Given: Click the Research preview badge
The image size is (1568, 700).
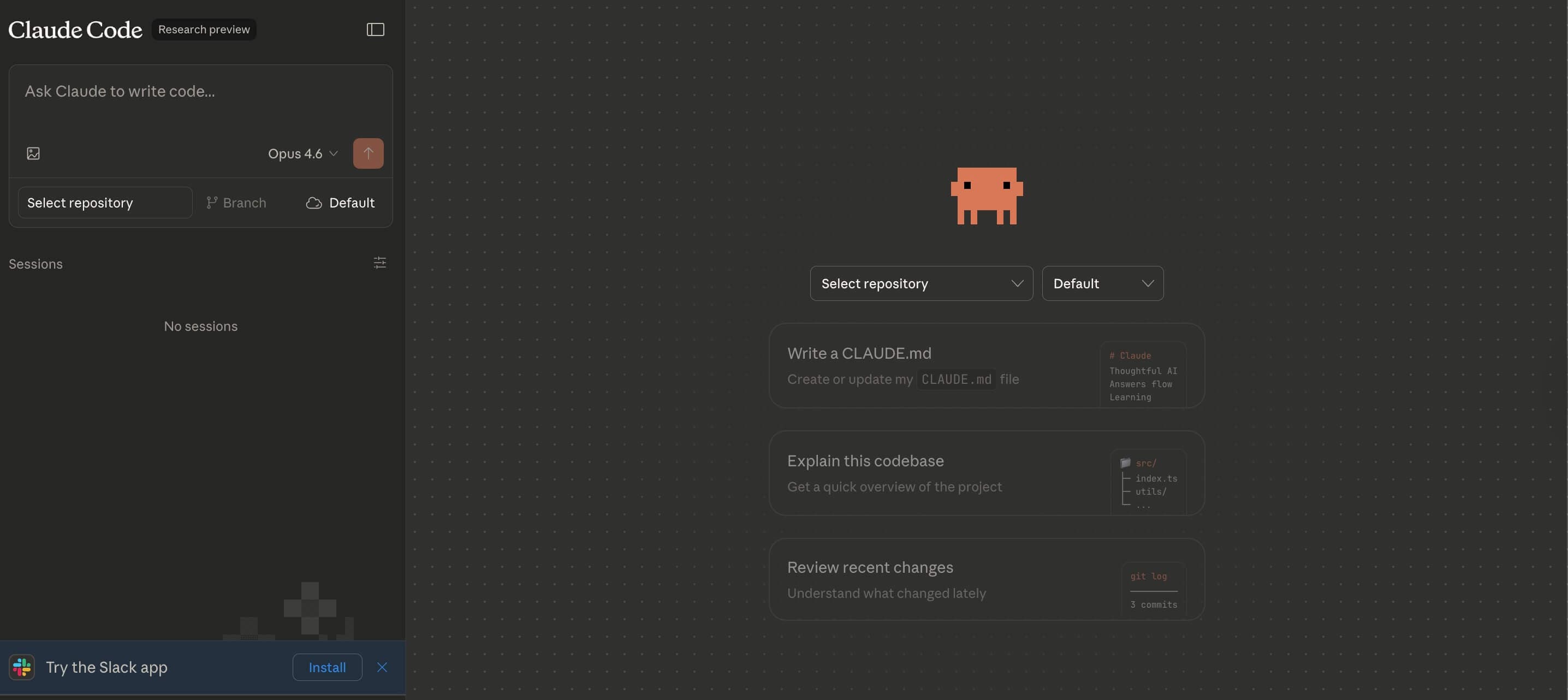Looking at the screenshot, I should [x=203, y=28].
